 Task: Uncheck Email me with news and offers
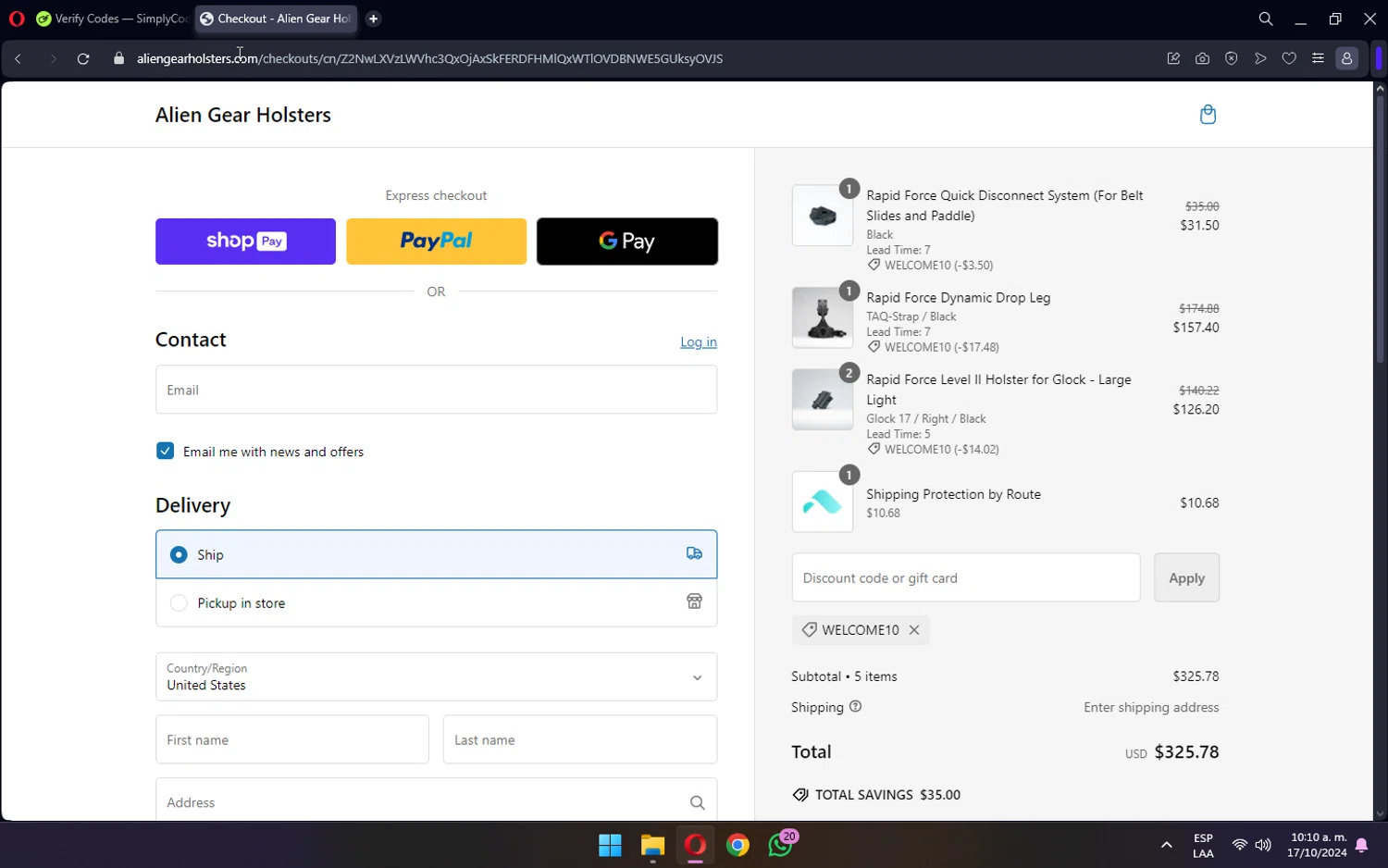pyautogui.click(x=165, y=451)
